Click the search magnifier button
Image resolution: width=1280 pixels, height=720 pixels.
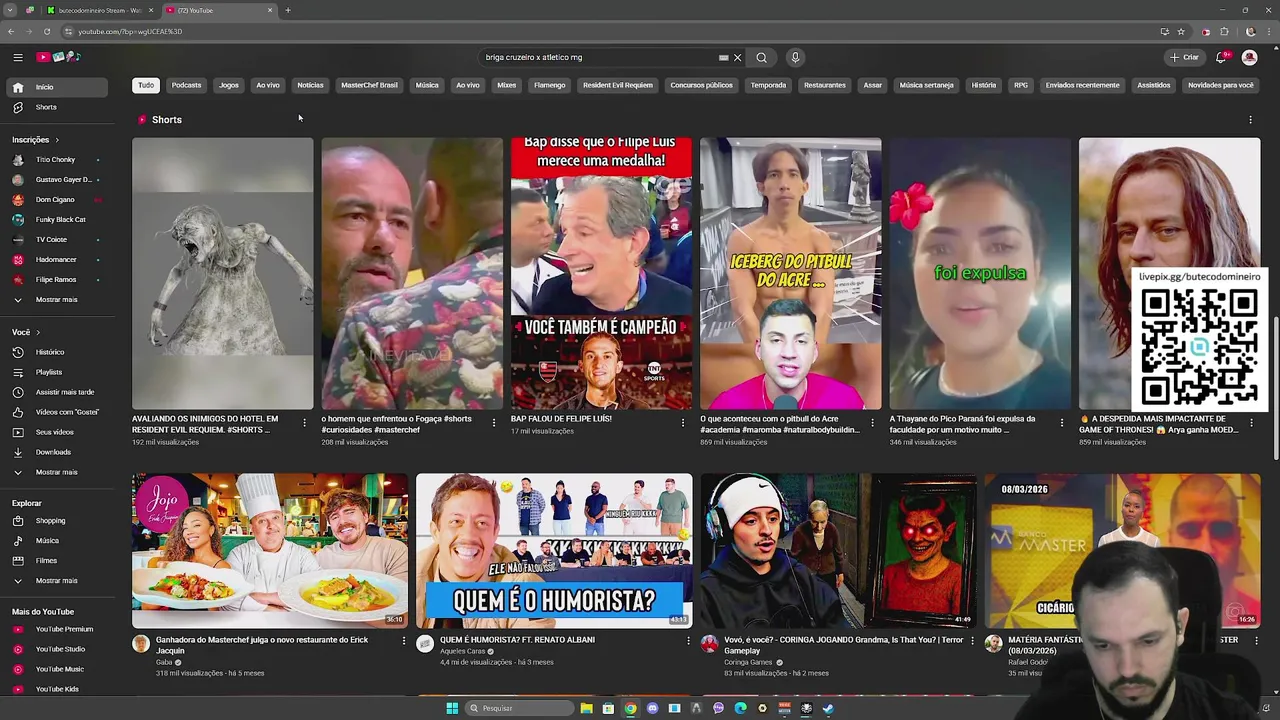762,57
